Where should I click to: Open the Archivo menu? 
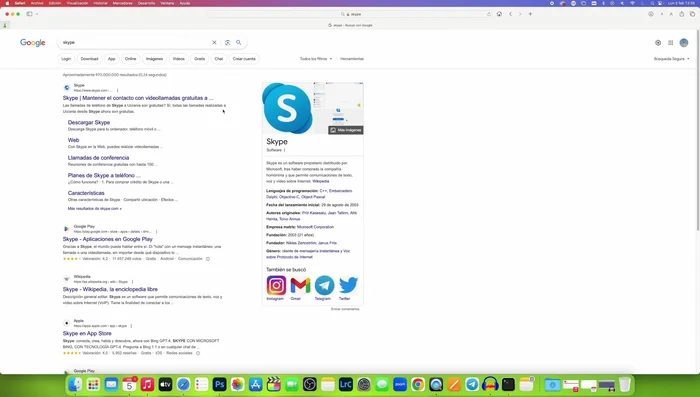37,3
